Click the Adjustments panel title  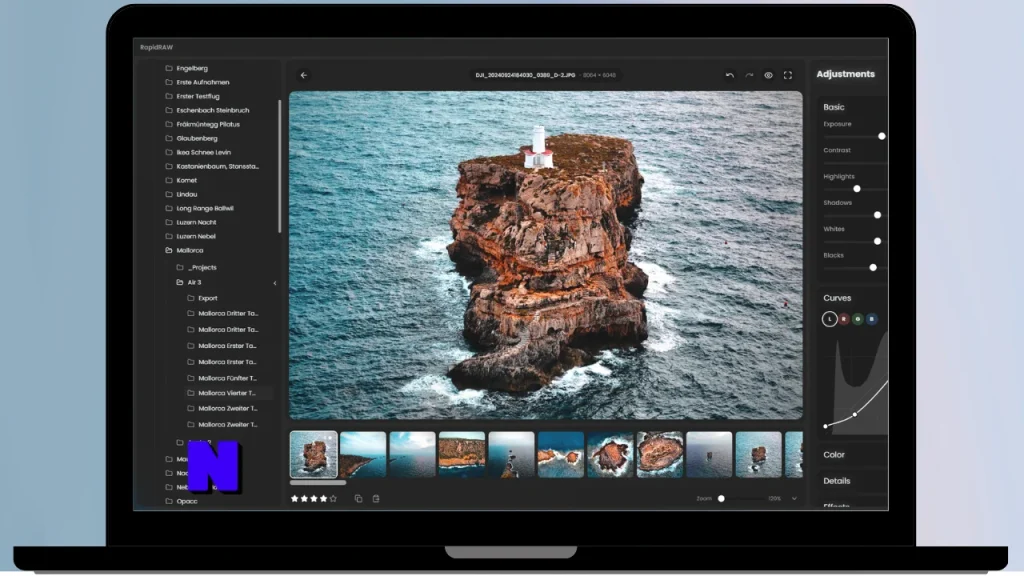tap(845, 74)
